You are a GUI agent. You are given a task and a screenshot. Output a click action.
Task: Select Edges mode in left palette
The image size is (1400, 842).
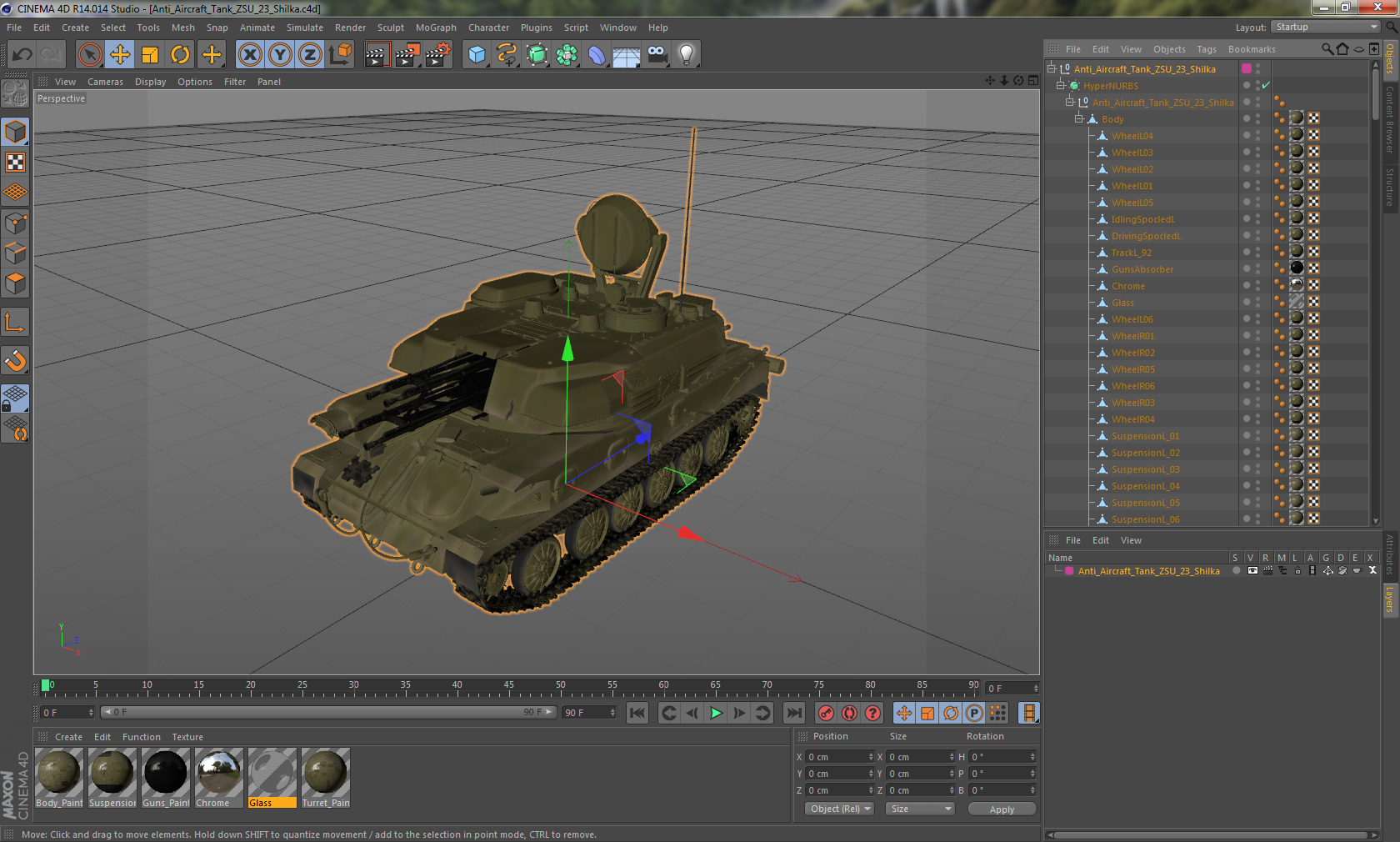click(15, 253)
